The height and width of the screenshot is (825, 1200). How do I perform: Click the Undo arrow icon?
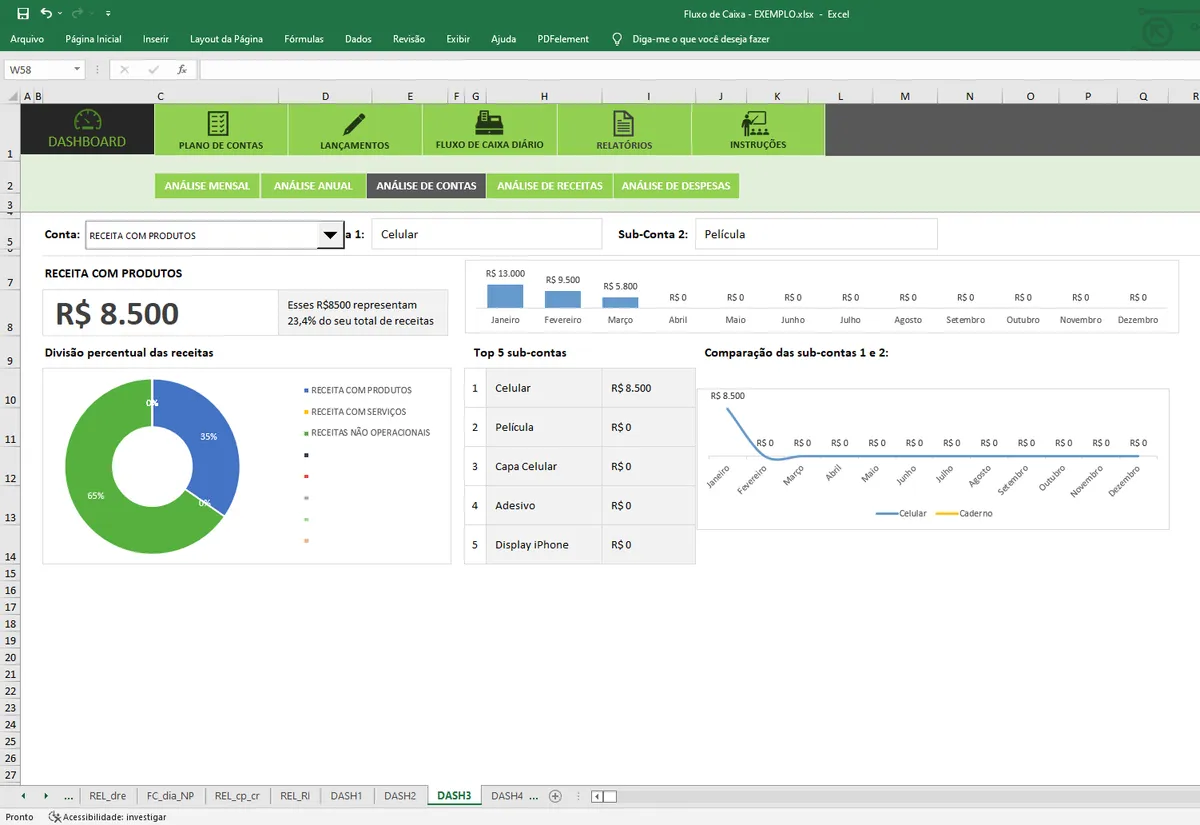tap(46, 14)
